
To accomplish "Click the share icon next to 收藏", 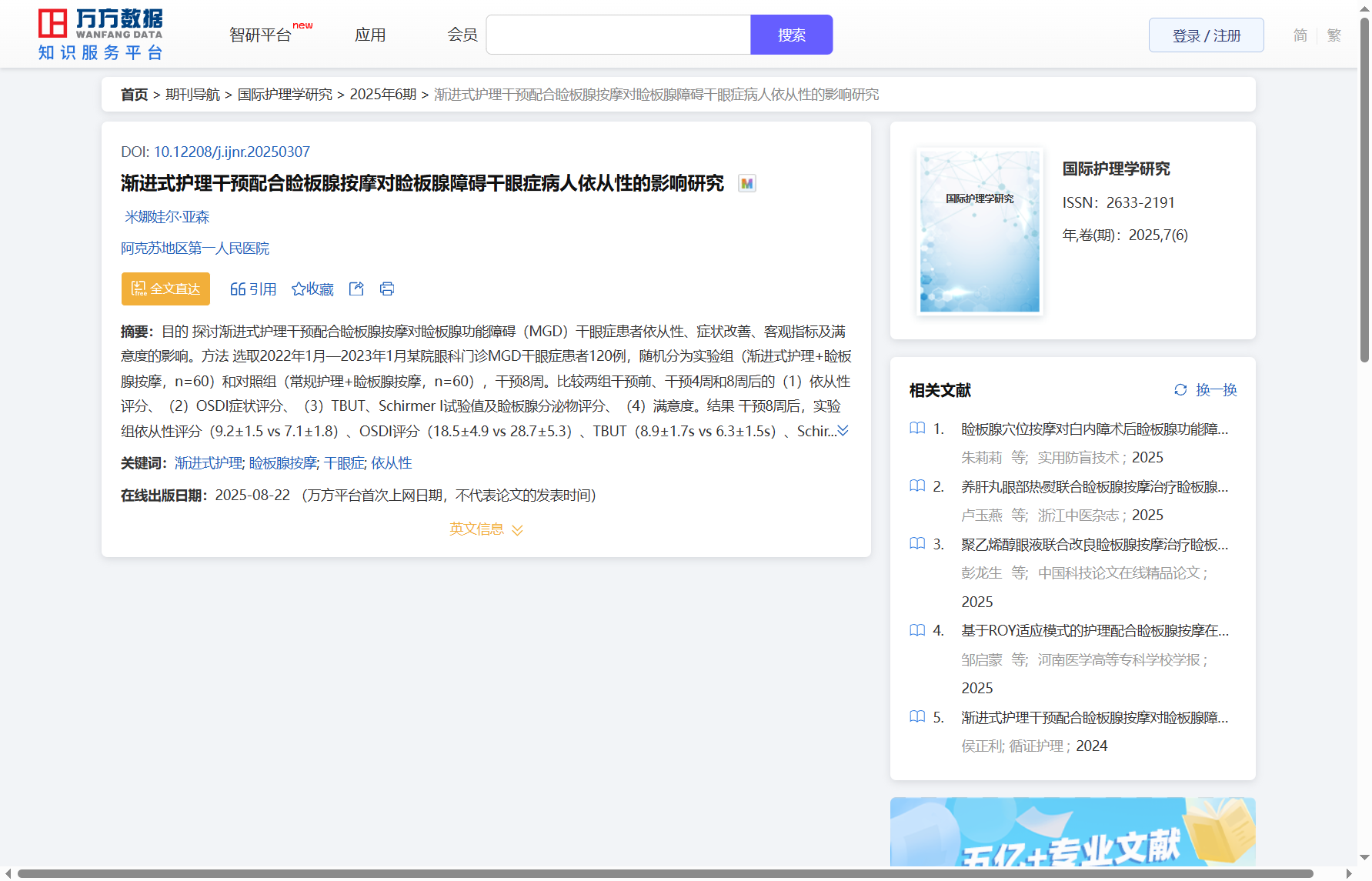I will click(x=356, y=289).
